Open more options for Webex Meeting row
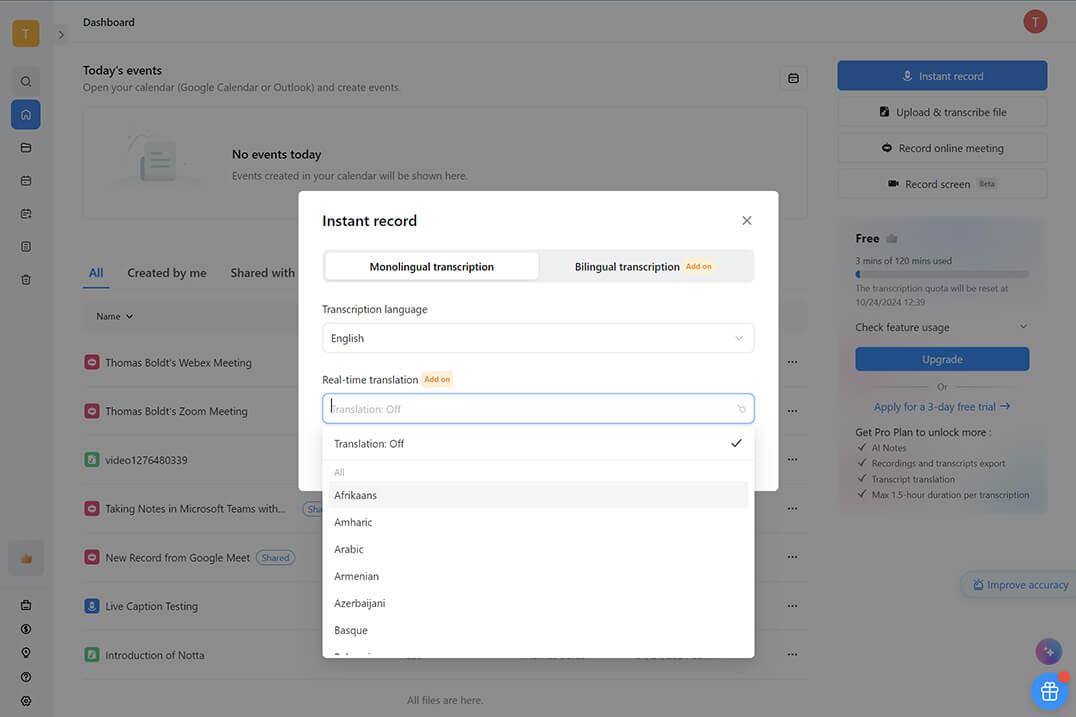 coord(793,362)
